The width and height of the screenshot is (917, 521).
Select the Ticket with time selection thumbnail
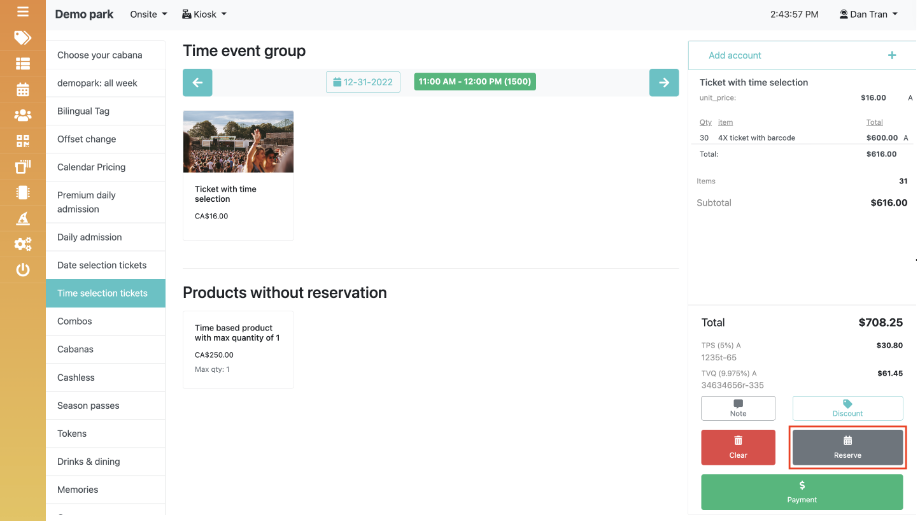pyautogui.click(x=238, y=142)
